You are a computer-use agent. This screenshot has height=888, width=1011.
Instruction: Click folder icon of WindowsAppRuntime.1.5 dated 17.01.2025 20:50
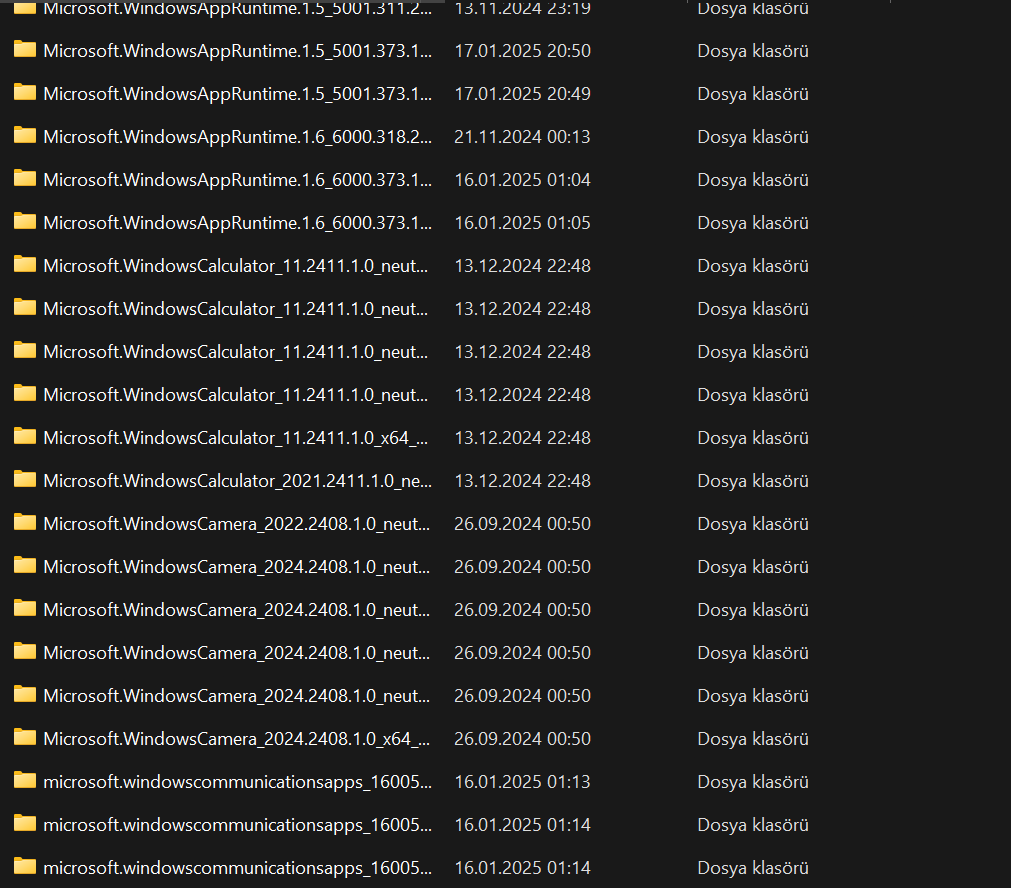[25, 50]
